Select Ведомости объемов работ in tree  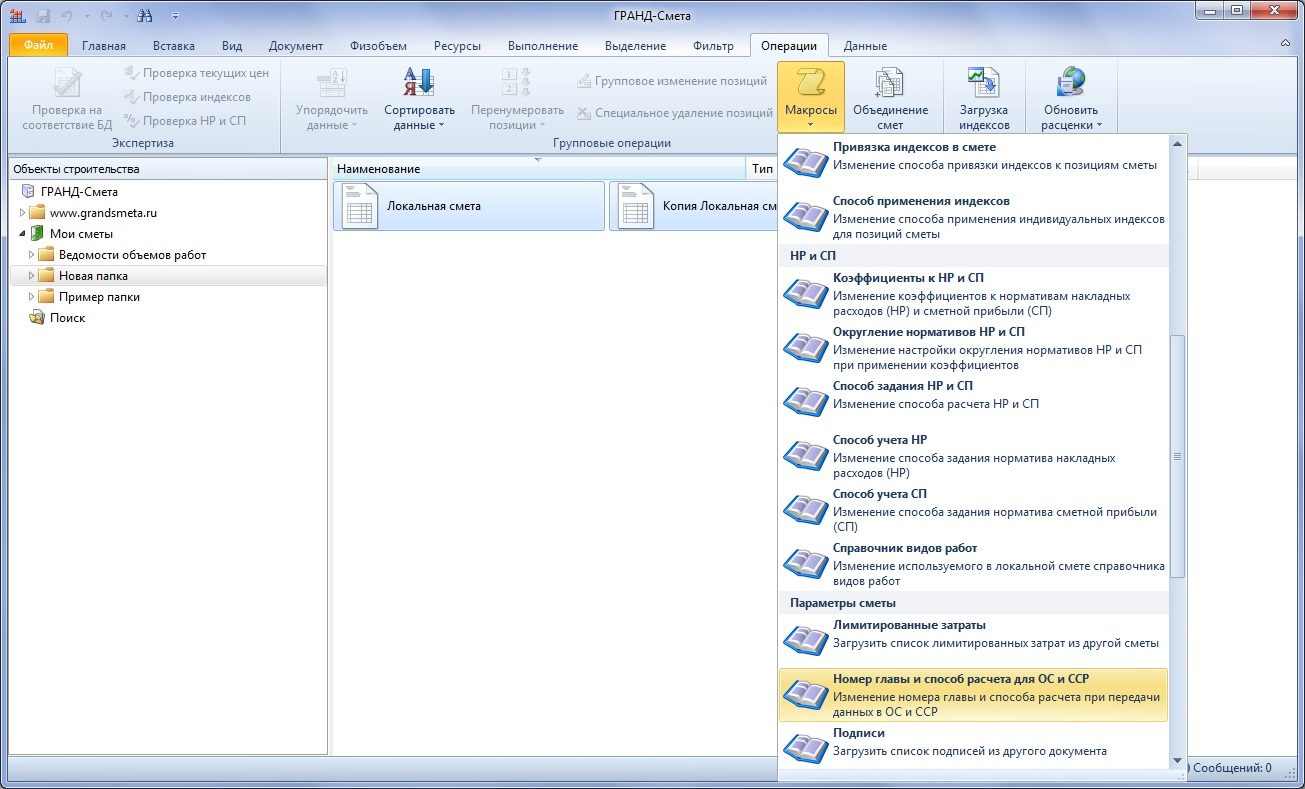132,255
